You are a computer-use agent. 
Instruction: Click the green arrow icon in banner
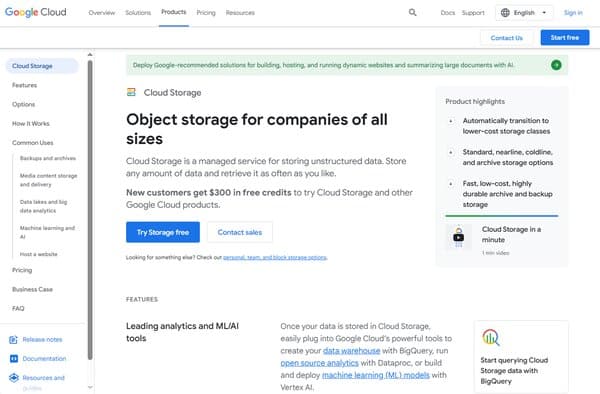[556, 65]
